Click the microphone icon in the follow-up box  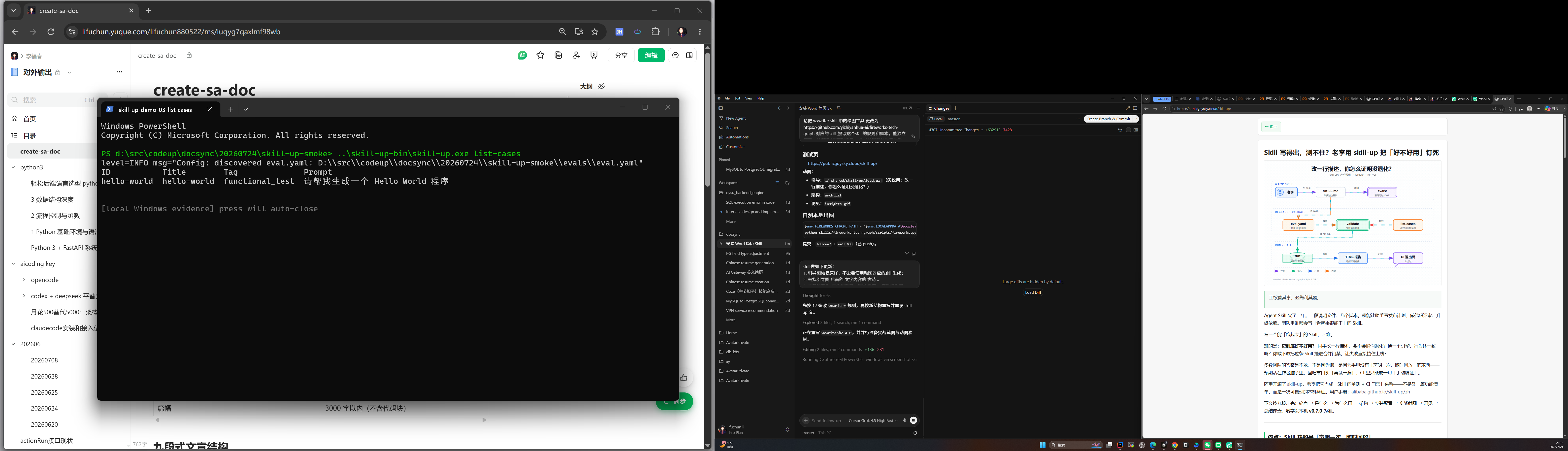(905, 420)
